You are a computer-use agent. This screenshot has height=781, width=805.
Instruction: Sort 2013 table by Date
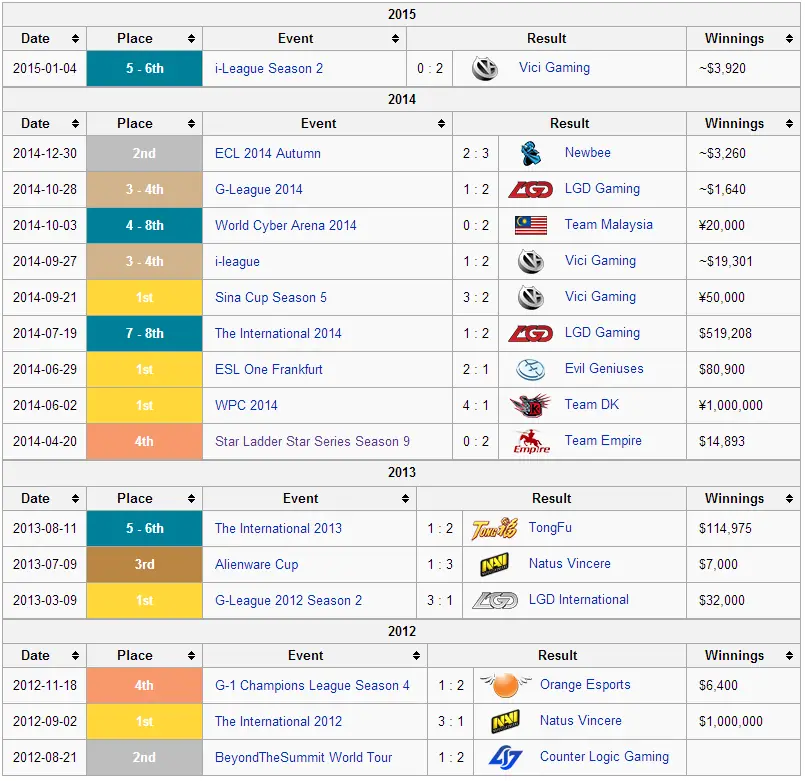coord(75,499)
